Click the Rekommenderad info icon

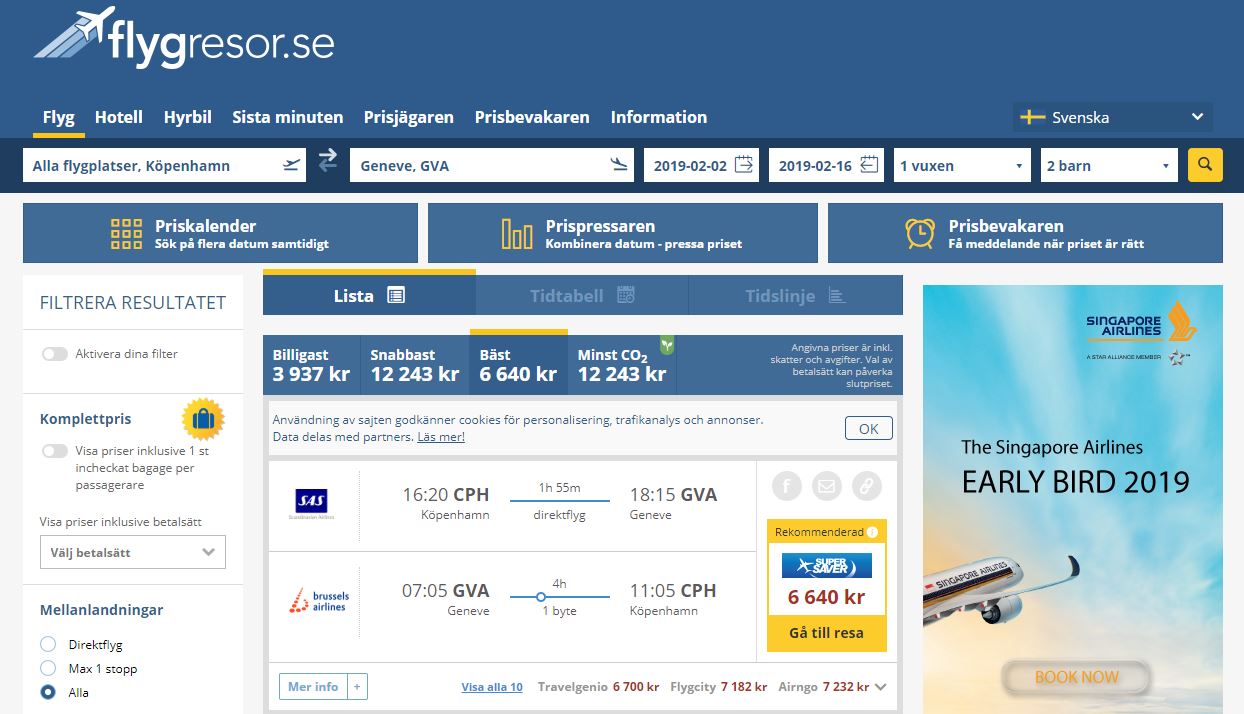tap(872, 533)
